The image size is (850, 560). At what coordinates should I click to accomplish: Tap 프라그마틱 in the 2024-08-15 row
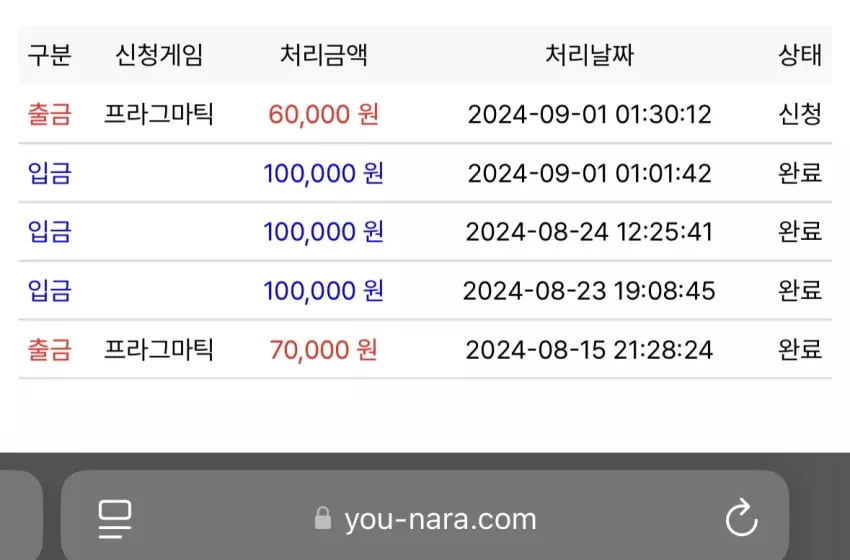pyautogui.click(x=159, y=350)
